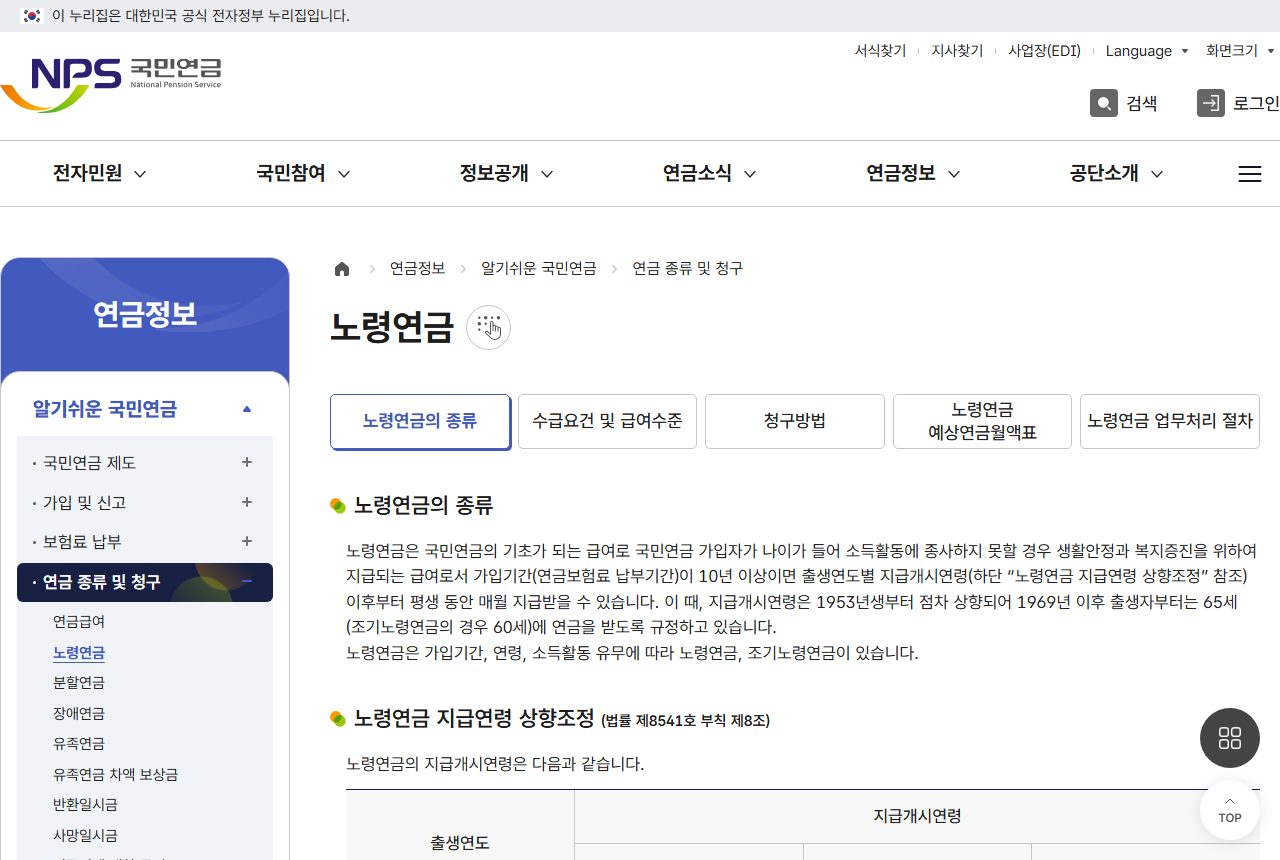This screenshot has width=1280, height=860.
Task: Click the 출생연도 table header
Action: click(x=460, y=842)
